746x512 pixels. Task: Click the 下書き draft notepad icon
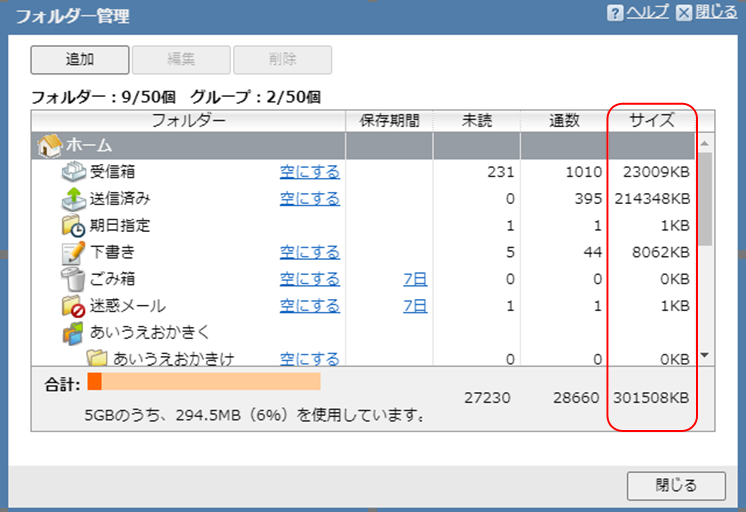point(74,252)
